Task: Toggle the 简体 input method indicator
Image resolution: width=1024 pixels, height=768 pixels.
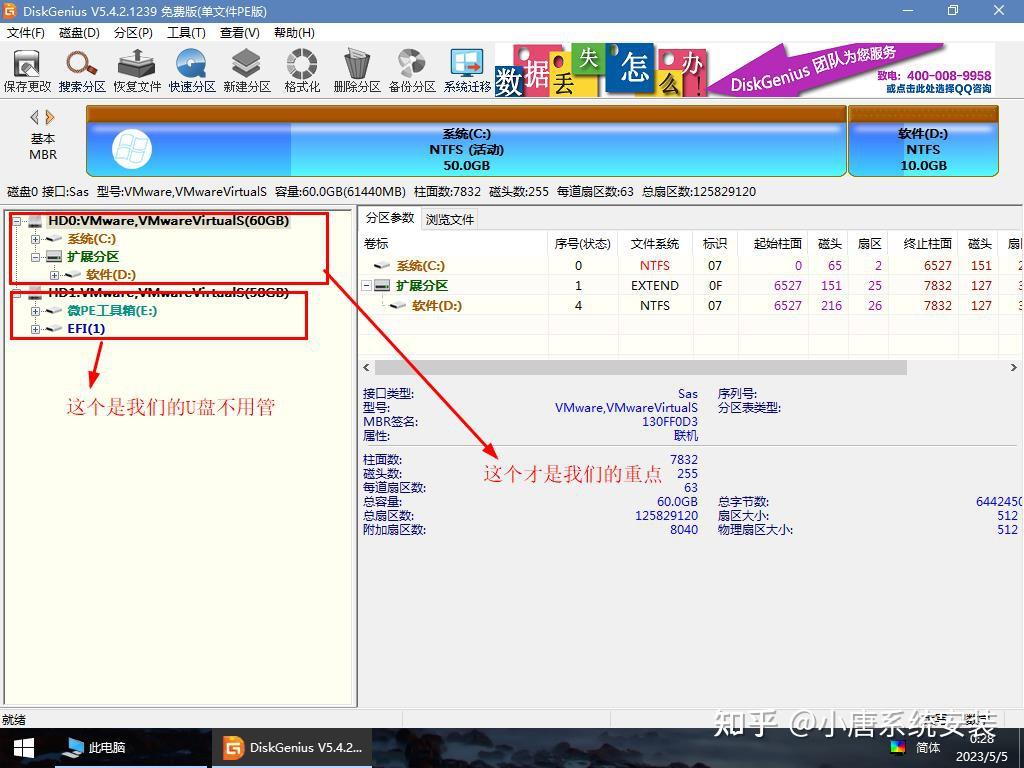Action: click(x=927, y=747)
